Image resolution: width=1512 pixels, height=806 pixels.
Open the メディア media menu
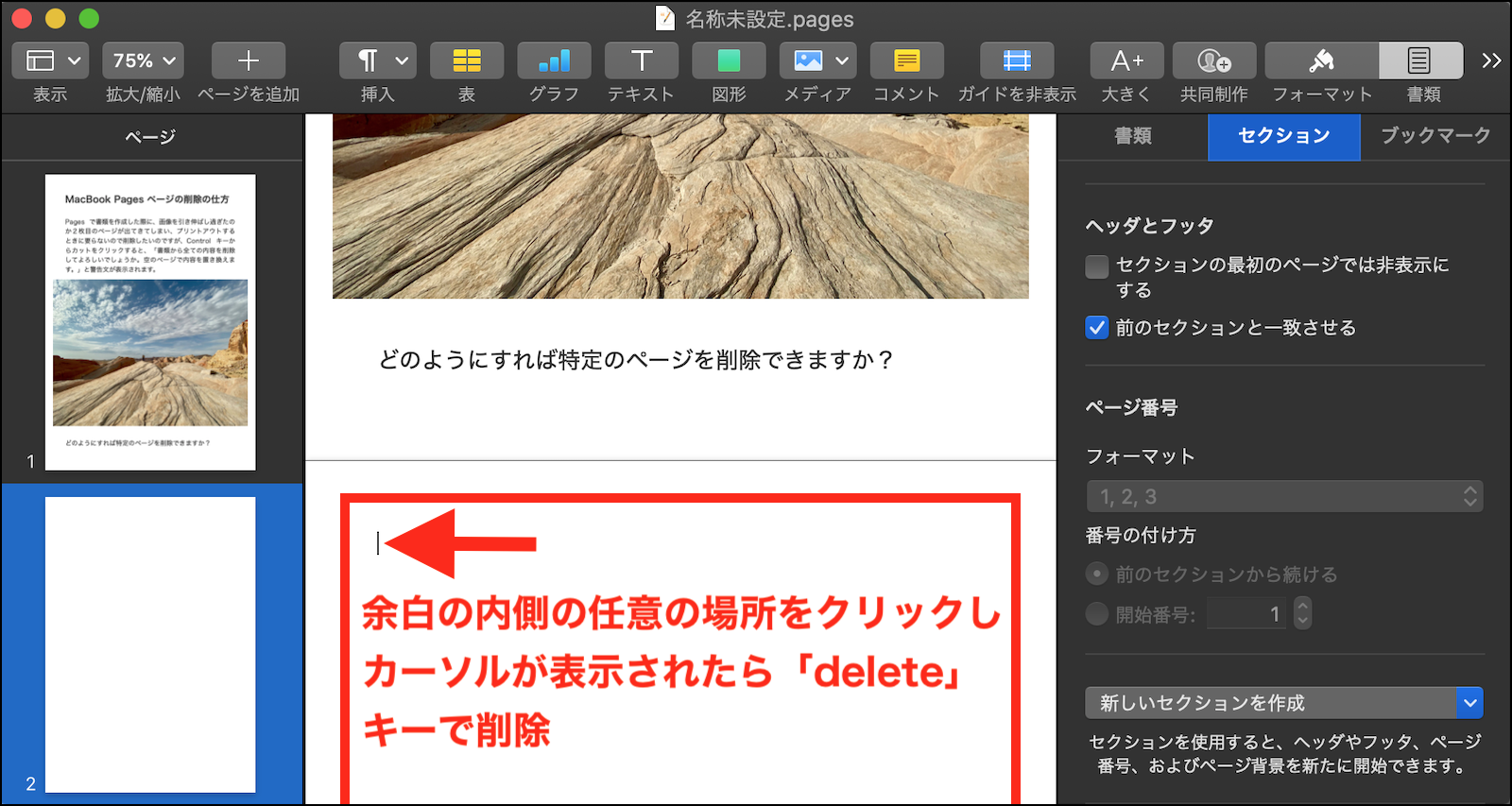[817, 60]
